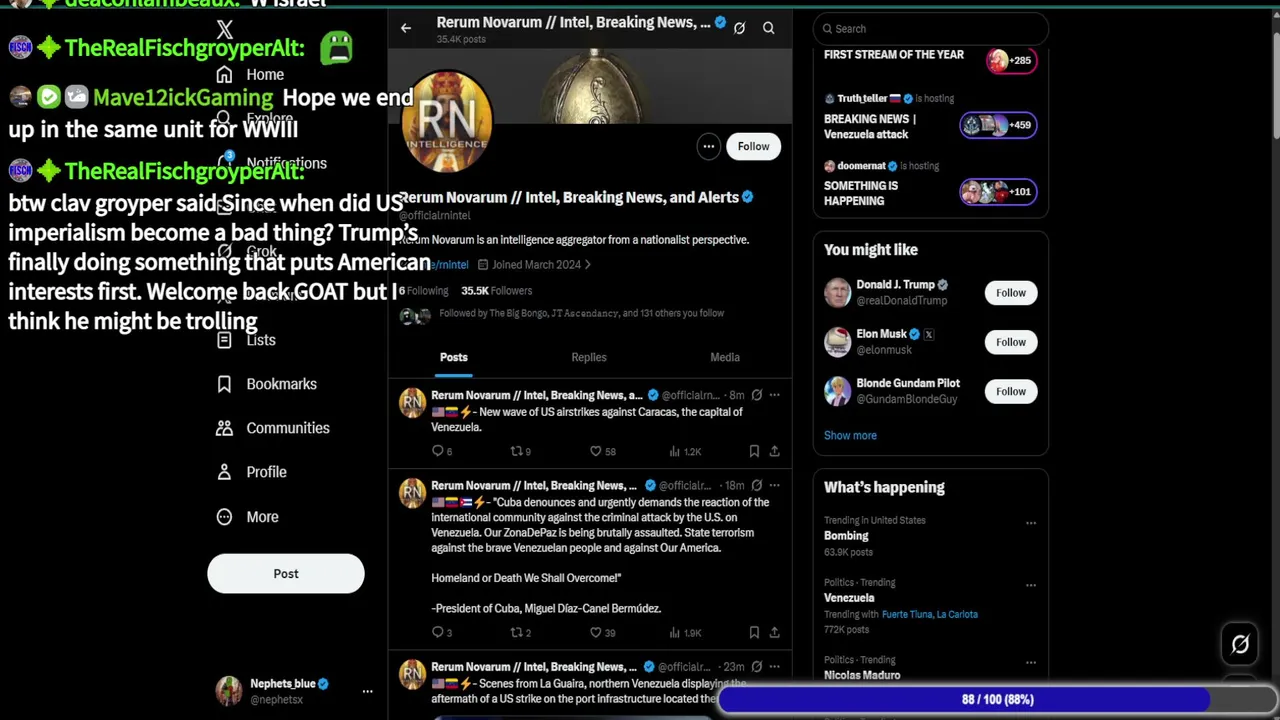Open Lists label in navigation menu

(x=261, y=340)
